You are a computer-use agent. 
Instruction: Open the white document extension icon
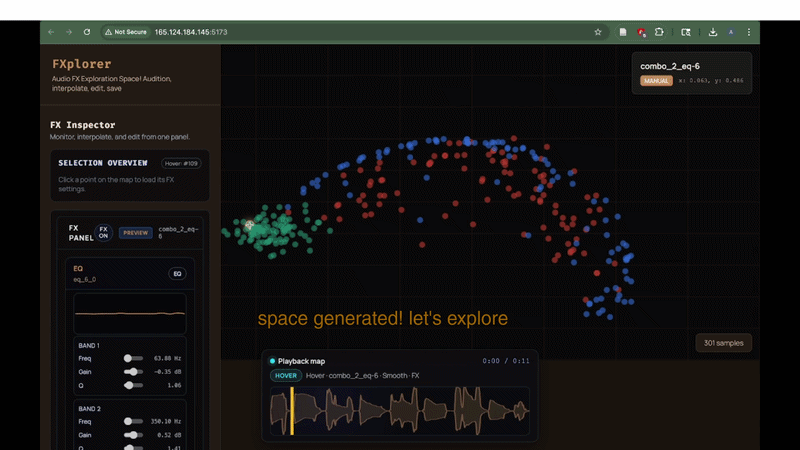(623, 32)
